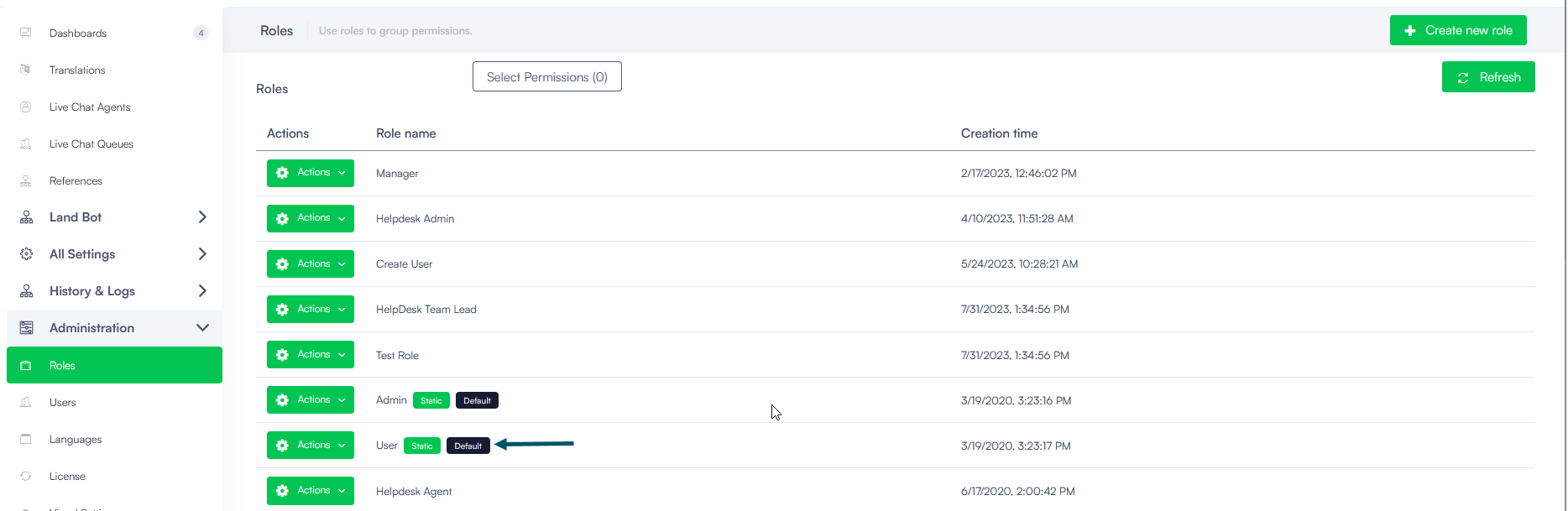Click the Refresh button
This screenshot has height=511, width=1568.
(x=1487, y=77)
